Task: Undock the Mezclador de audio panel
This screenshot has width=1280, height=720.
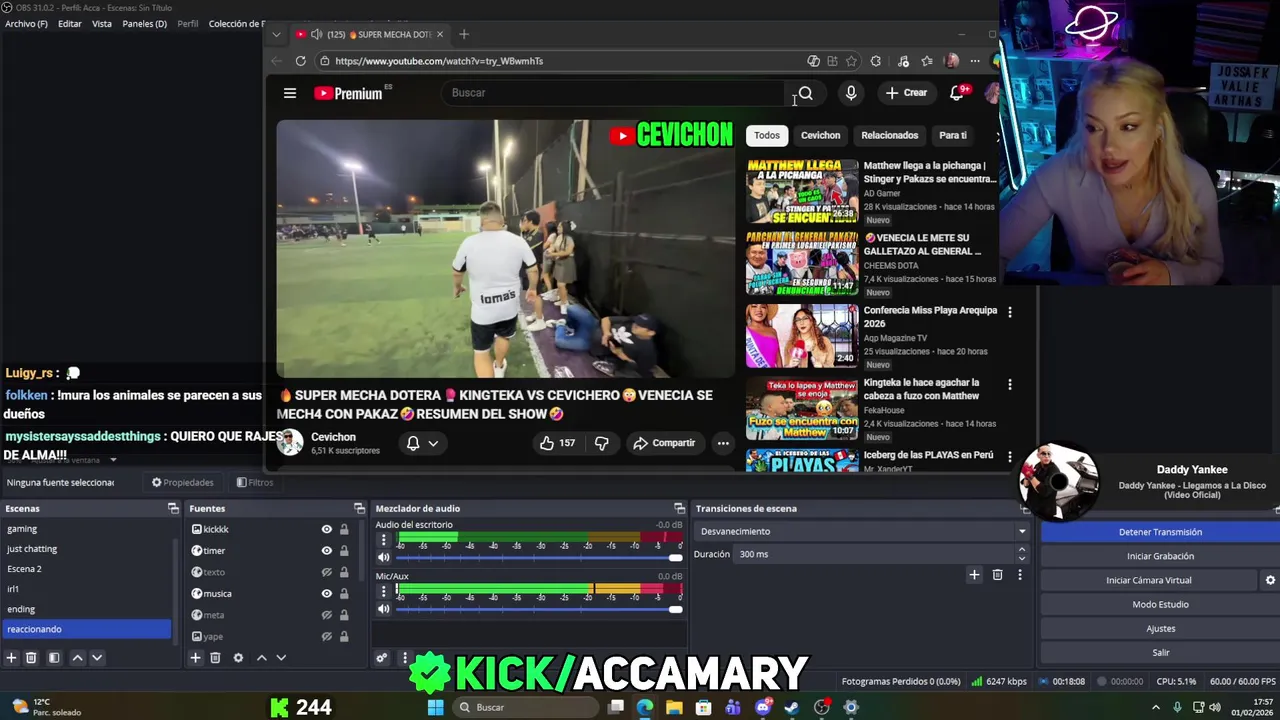Action: 679,509
